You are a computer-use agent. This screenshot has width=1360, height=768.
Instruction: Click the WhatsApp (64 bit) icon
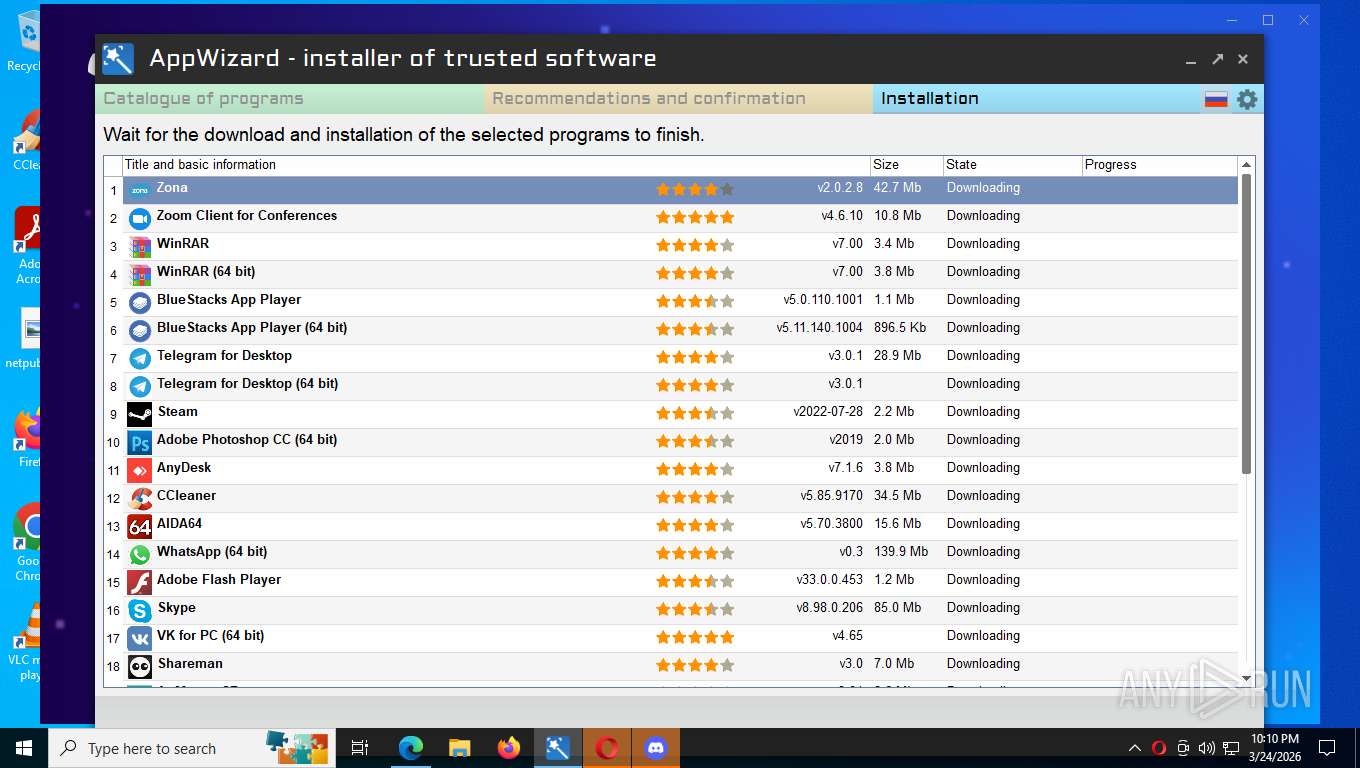pos(140,554)
